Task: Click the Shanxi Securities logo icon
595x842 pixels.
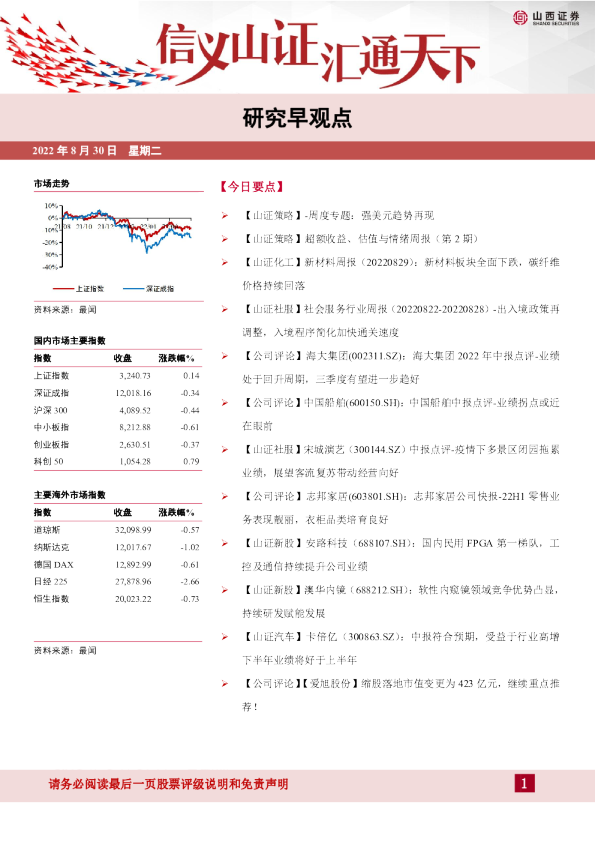Action: [x=520, y=18]
